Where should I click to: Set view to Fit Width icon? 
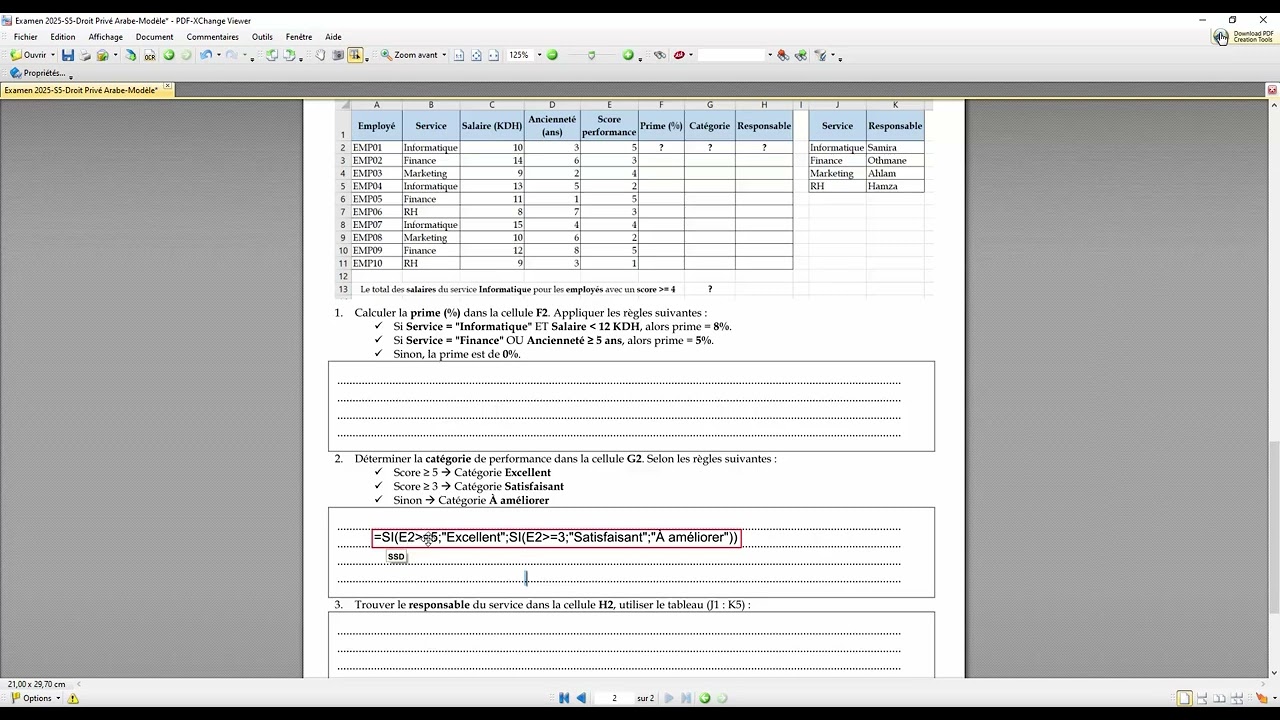point(493,55)
